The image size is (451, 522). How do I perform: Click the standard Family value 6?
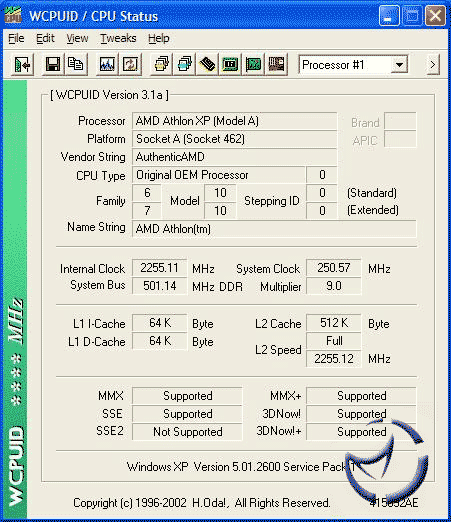click(x=147, y=193)
